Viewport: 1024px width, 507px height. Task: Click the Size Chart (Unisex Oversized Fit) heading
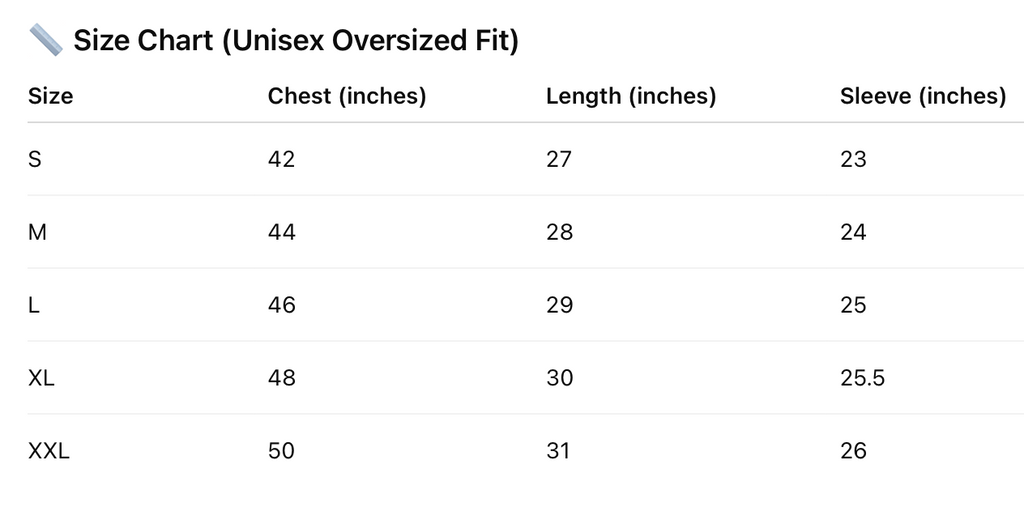click(x=296, y=42)
